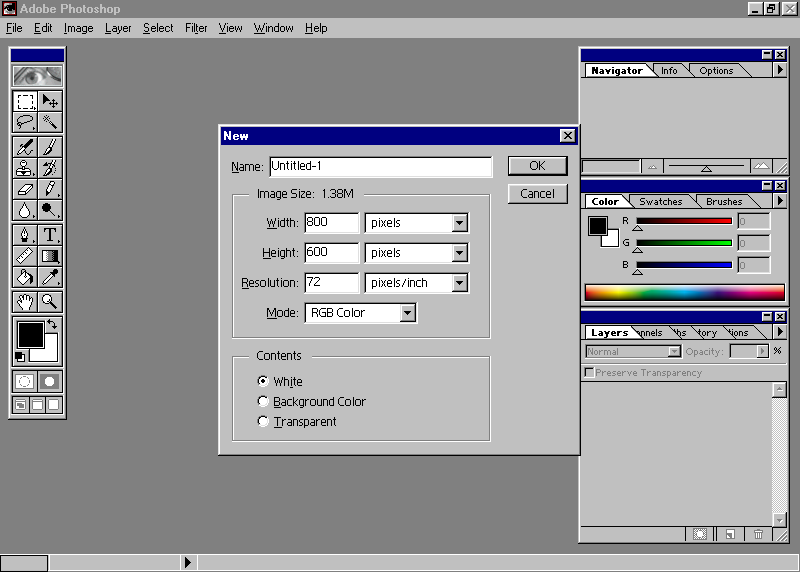Open the Width units dropdown
Viewport: 800px width, 572px height.
[x=459, y=223]
